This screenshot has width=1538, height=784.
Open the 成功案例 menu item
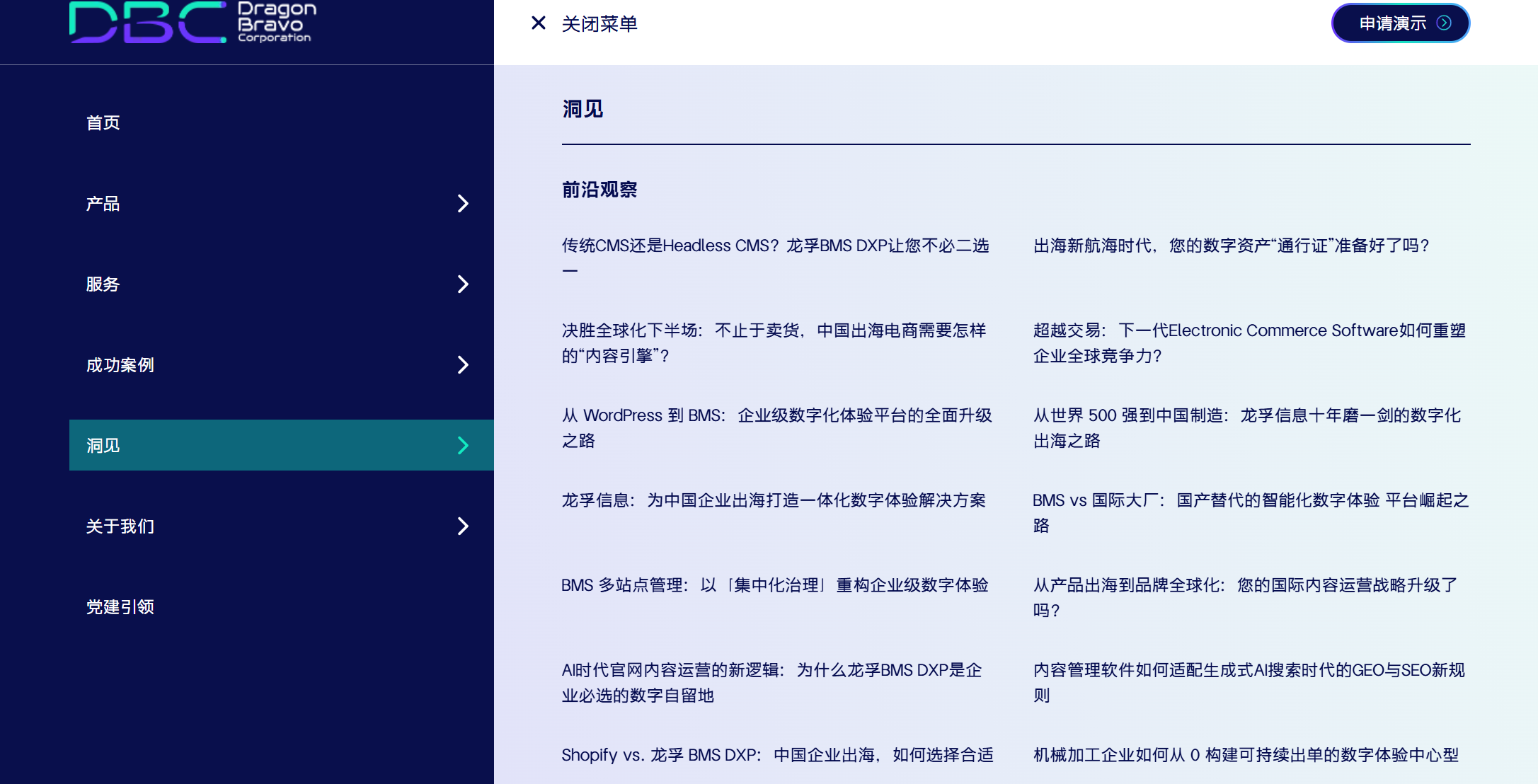pos(282,365)
